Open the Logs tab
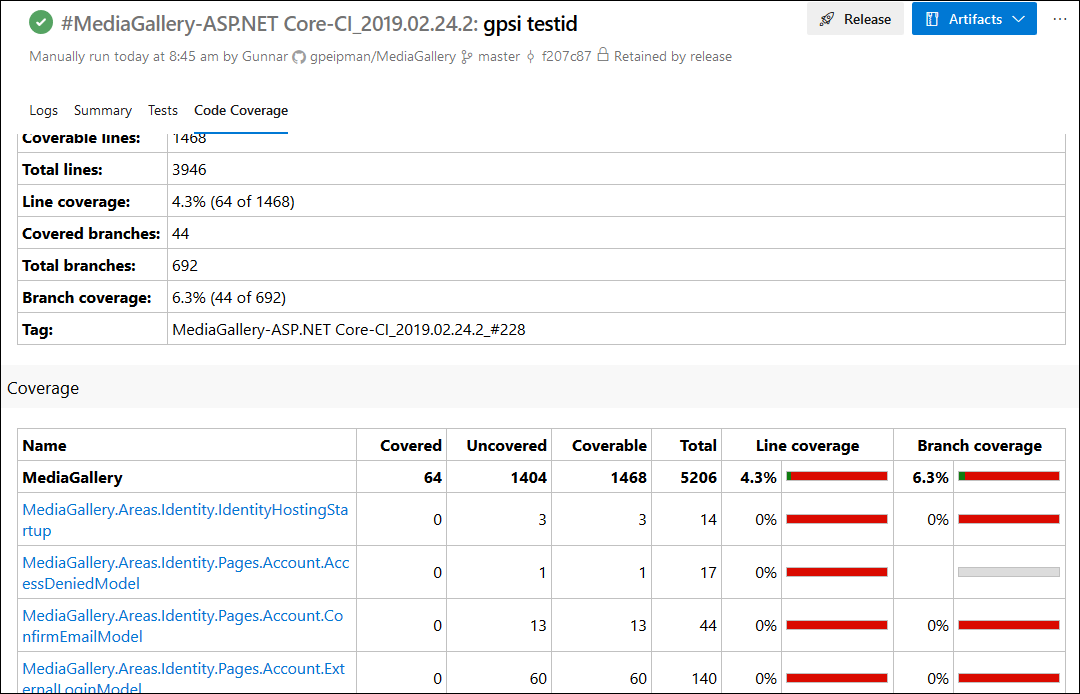 pos(43,111)
